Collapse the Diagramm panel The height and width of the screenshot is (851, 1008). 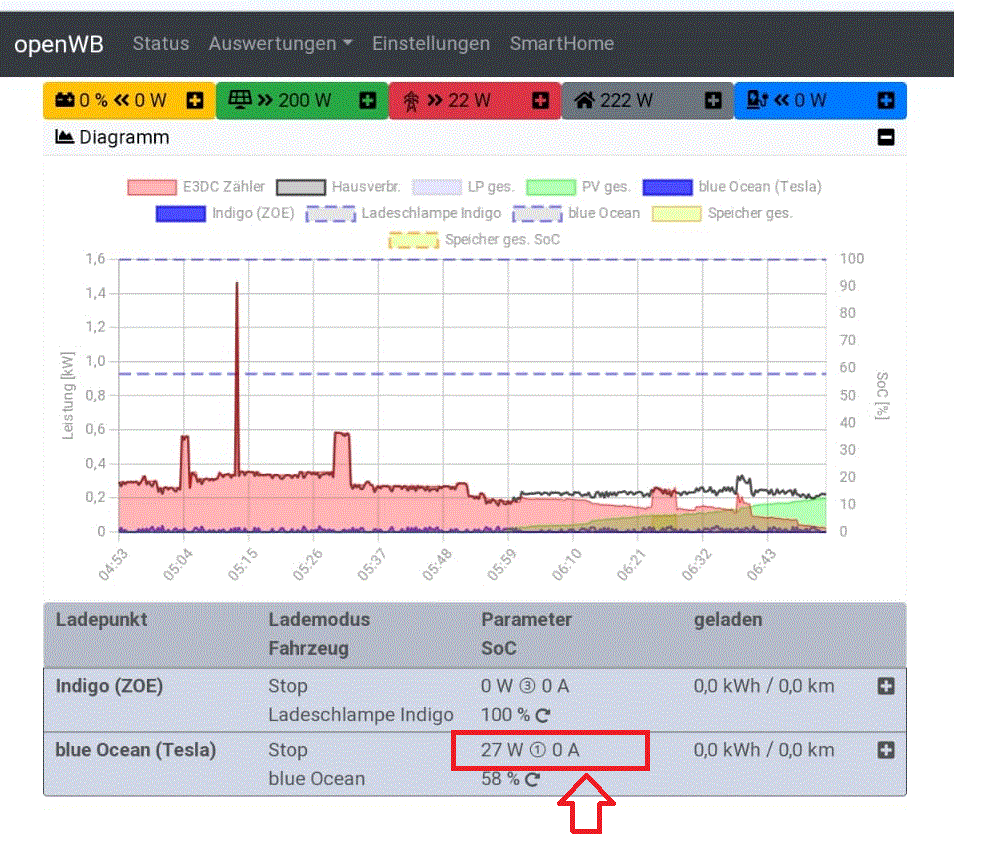(885, 137)
